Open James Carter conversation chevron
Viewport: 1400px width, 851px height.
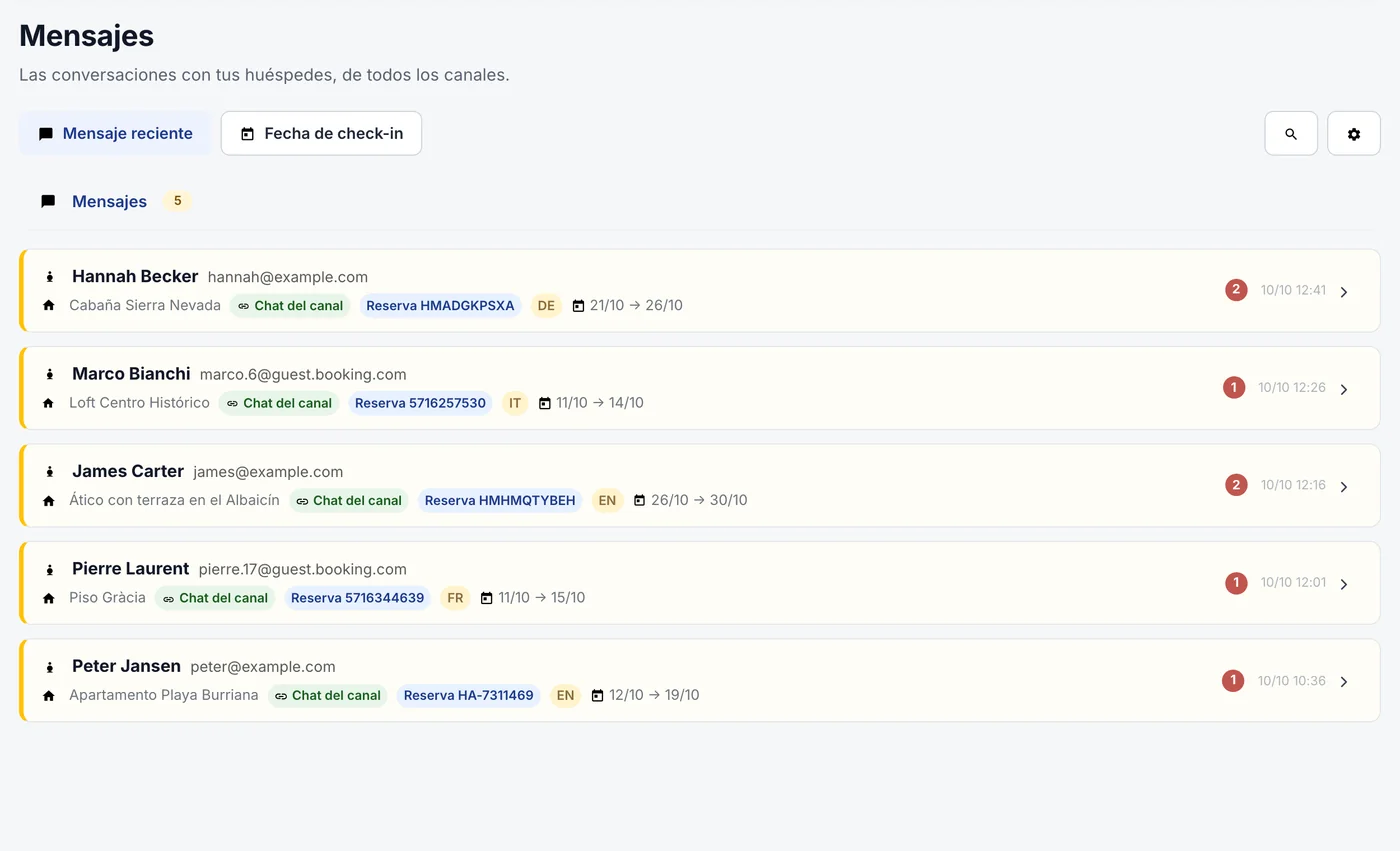click(x=1344, y=487)
